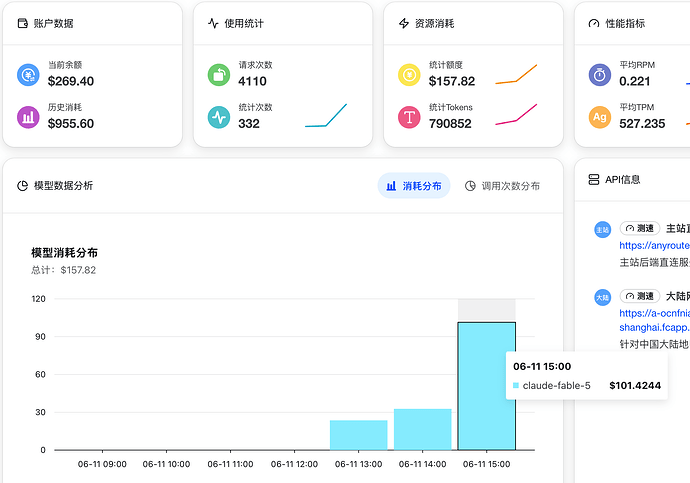Click the blue 大陆 badge icon
This screenshot has height=483, width=690.
(602, 297)
